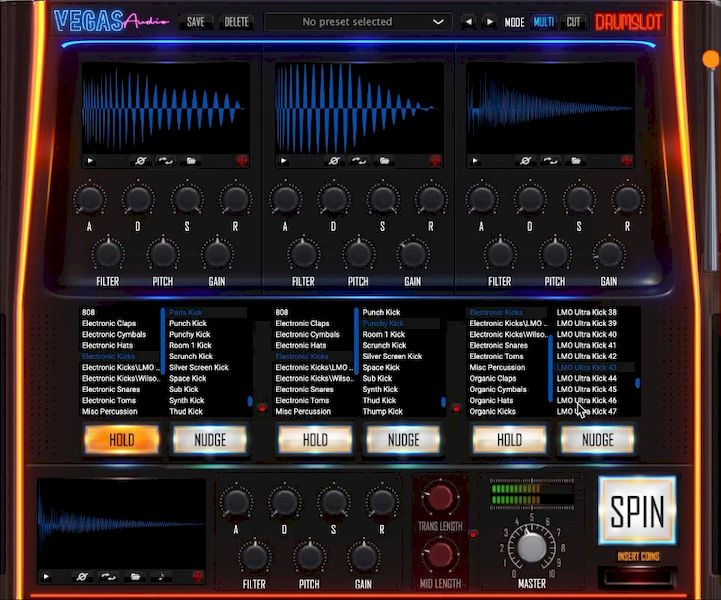Image resolution: width=721 pixels, height=600 pixels.
Task: Click the red power icon in slot one
Action: coord(241,160)
